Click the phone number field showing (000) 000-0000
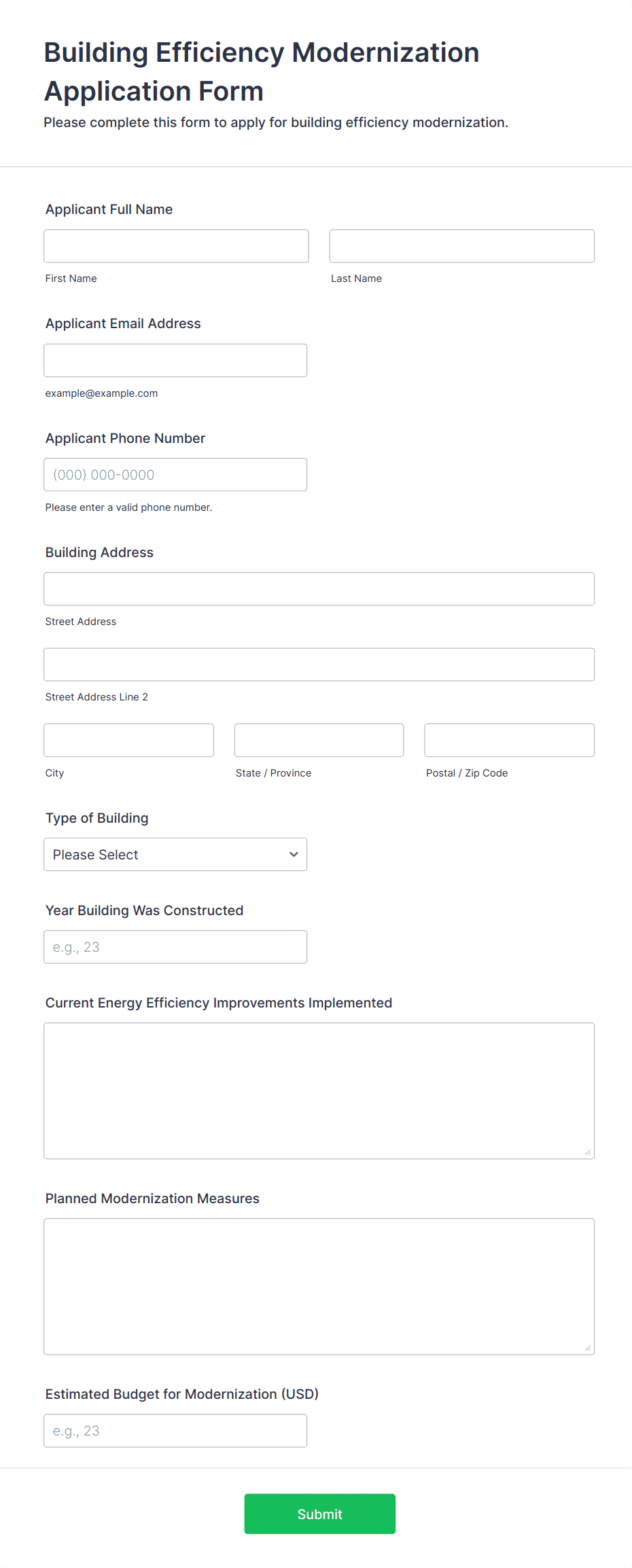 point(175,474)
